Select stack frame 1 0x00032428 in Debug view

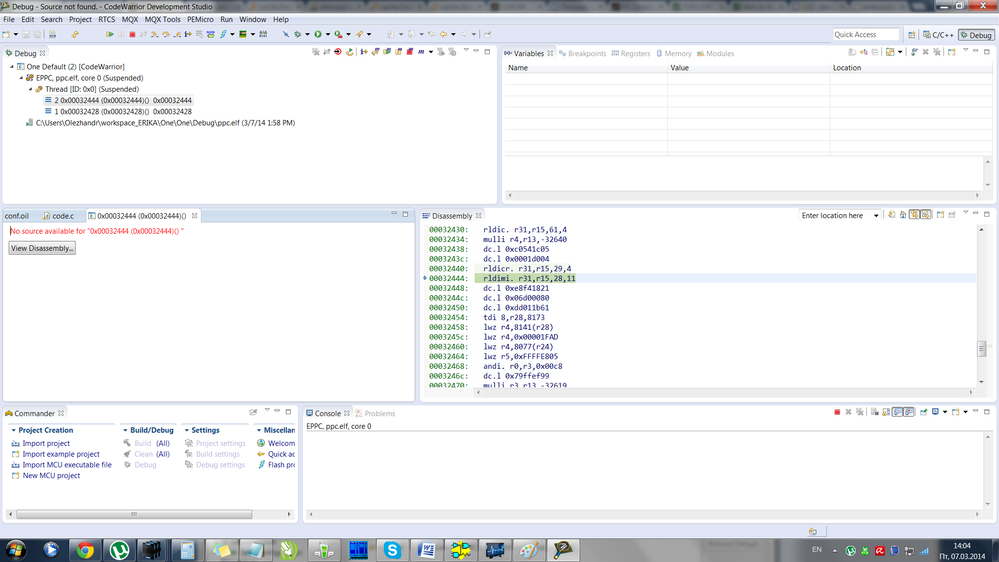tap(123, 112)
